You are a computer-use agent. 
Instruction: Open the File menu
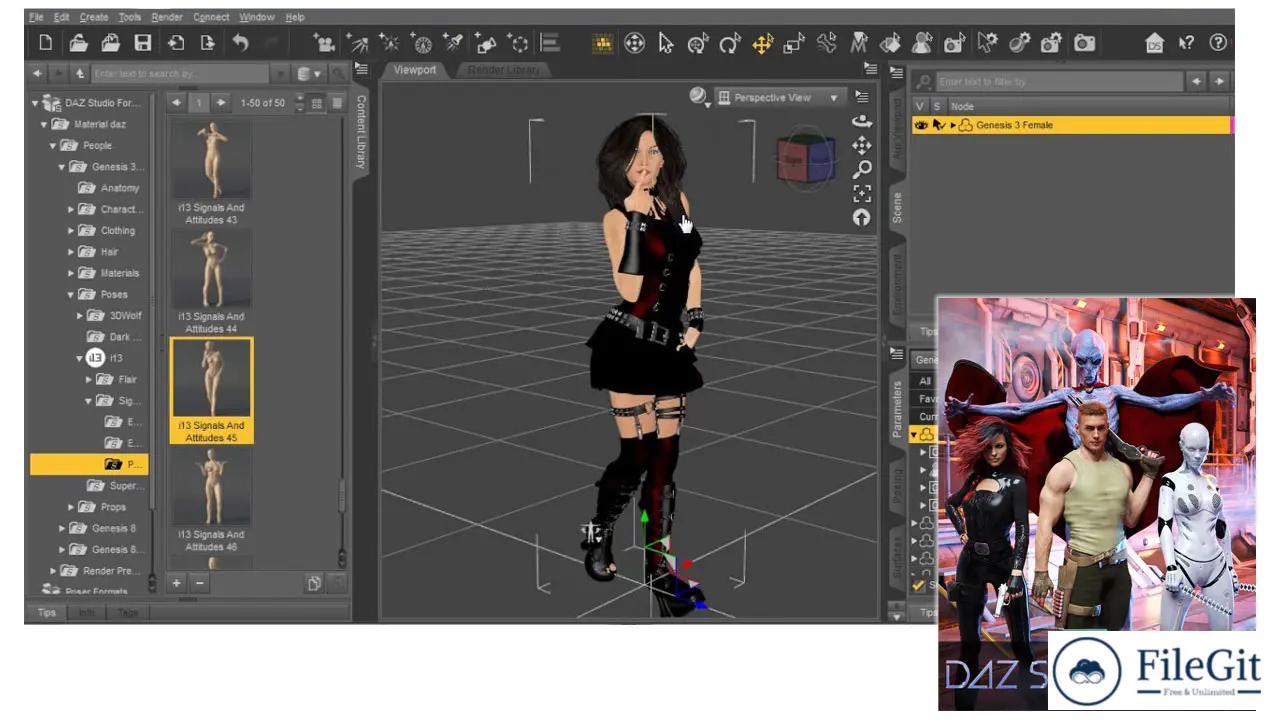tap(36, 17)
